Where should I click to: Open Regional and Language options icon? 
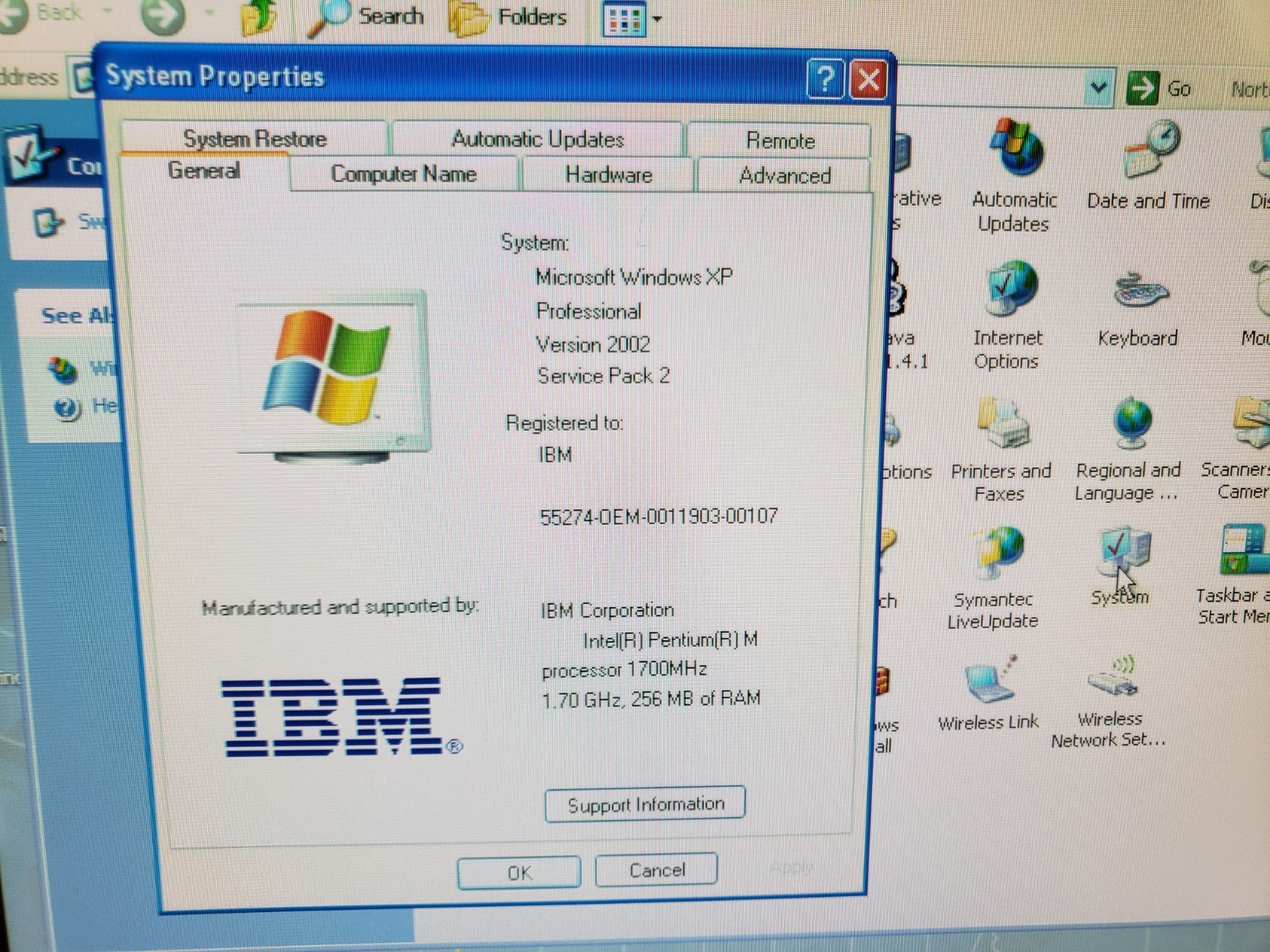1128,449
